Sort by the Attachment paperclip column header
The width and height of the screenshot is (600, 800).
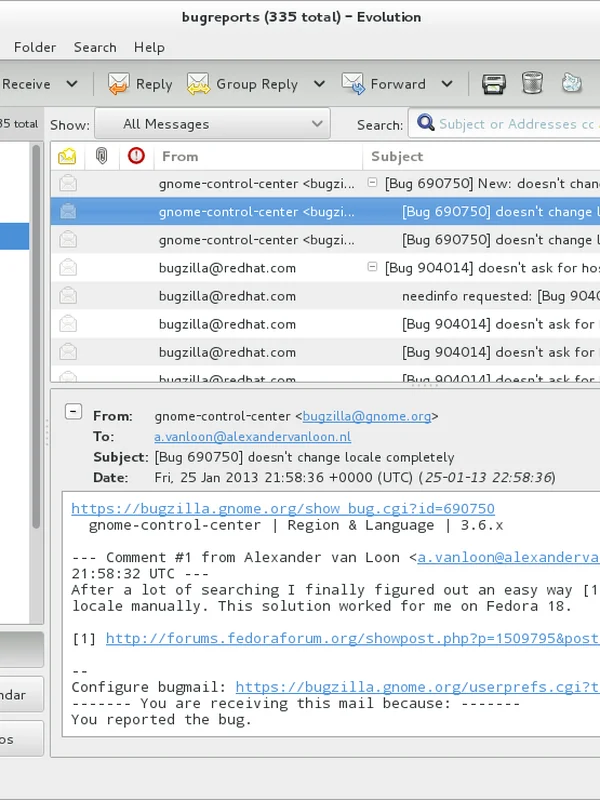(102, 156)
